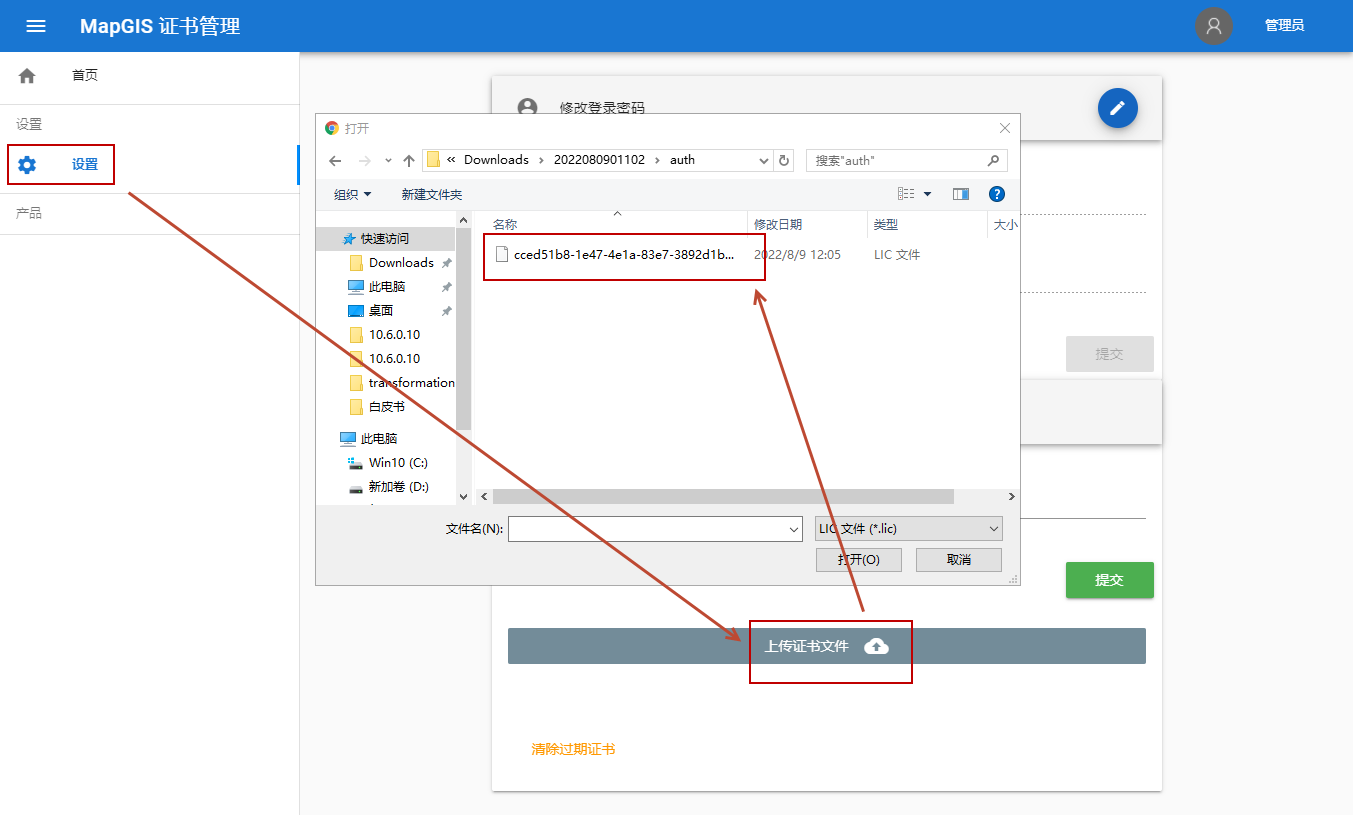Viewport: 1353px width, 815px height.
Task: Click the green 提交 button
Action: coord(1109,580)
